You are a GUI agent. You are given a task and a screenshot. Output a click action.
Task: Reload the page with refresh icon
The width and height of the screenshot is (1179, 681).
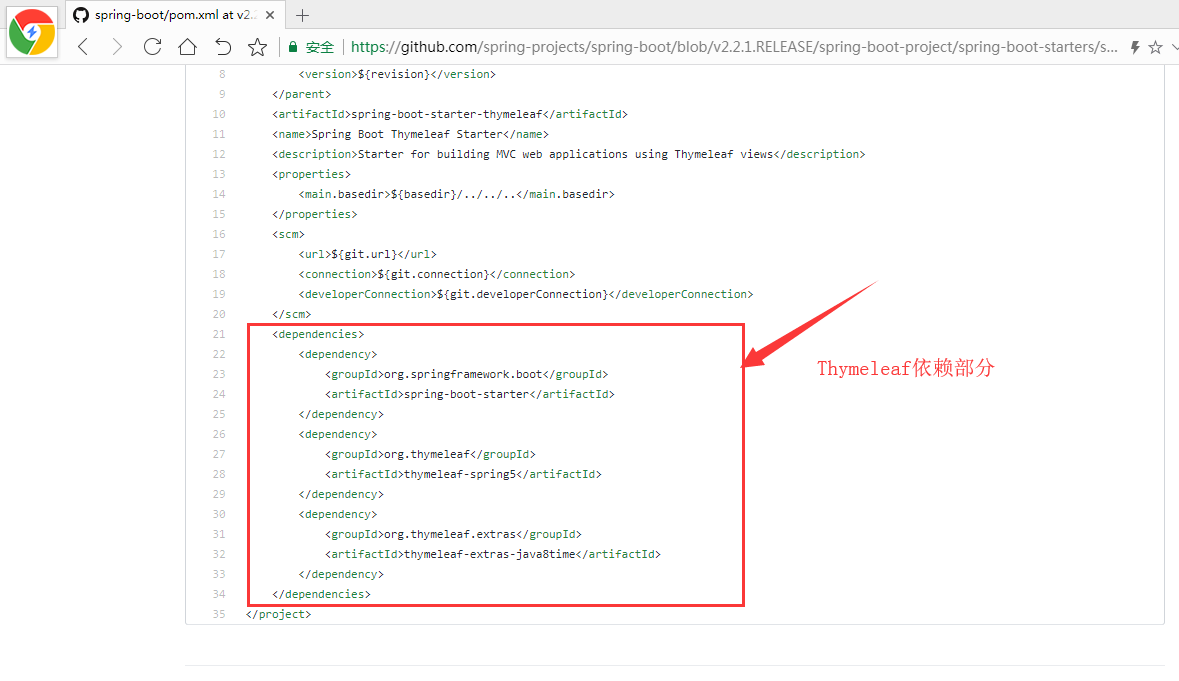(152, 47)
